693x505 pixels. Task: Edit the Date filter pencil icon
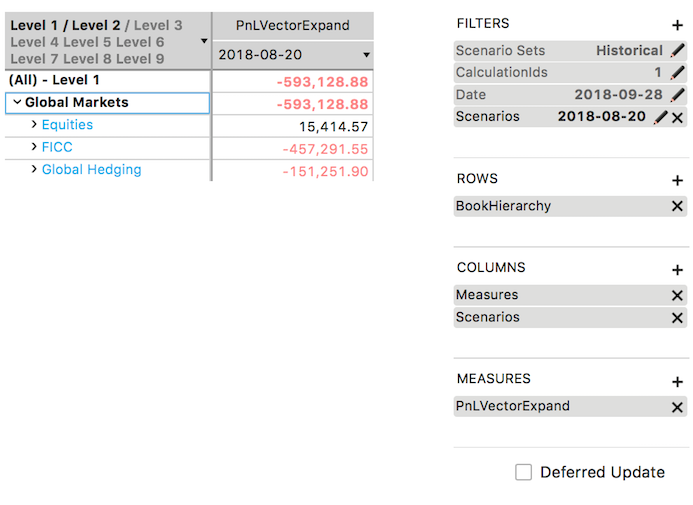[677, 95]
